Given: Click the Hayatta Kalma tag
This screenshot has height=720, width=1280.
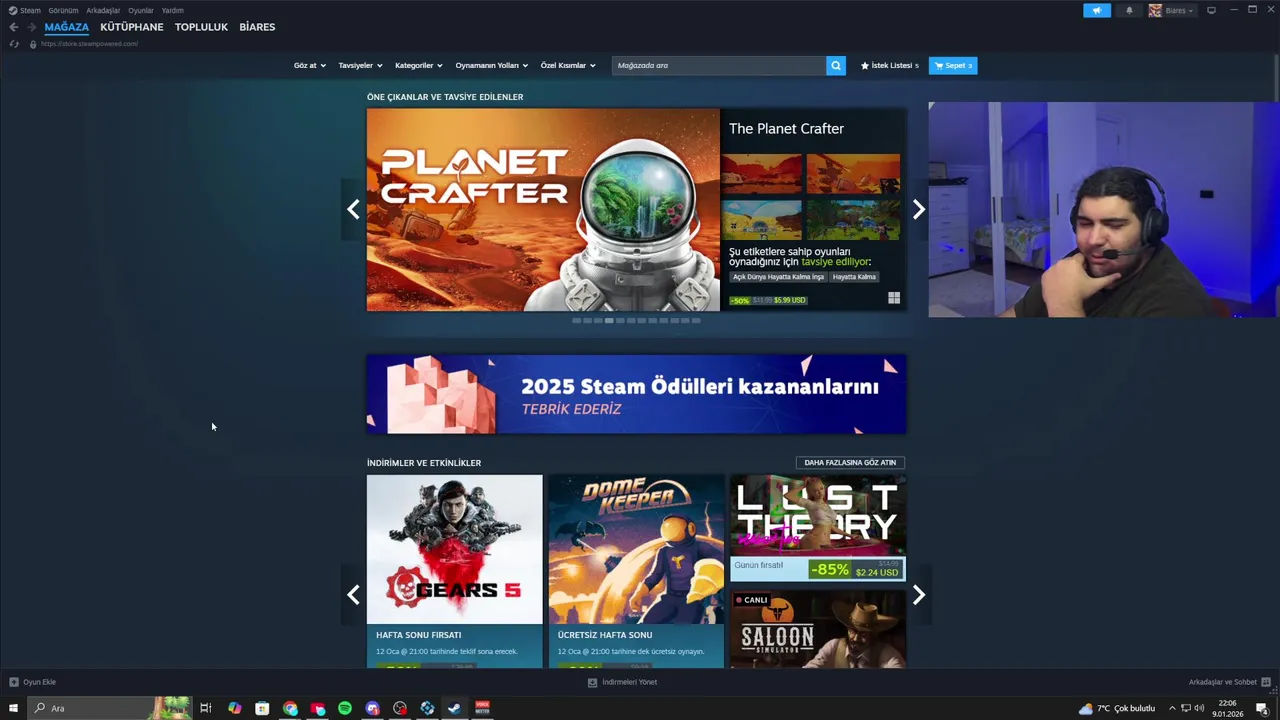Looking at the screenshot, I should click(x=854, y=277).
